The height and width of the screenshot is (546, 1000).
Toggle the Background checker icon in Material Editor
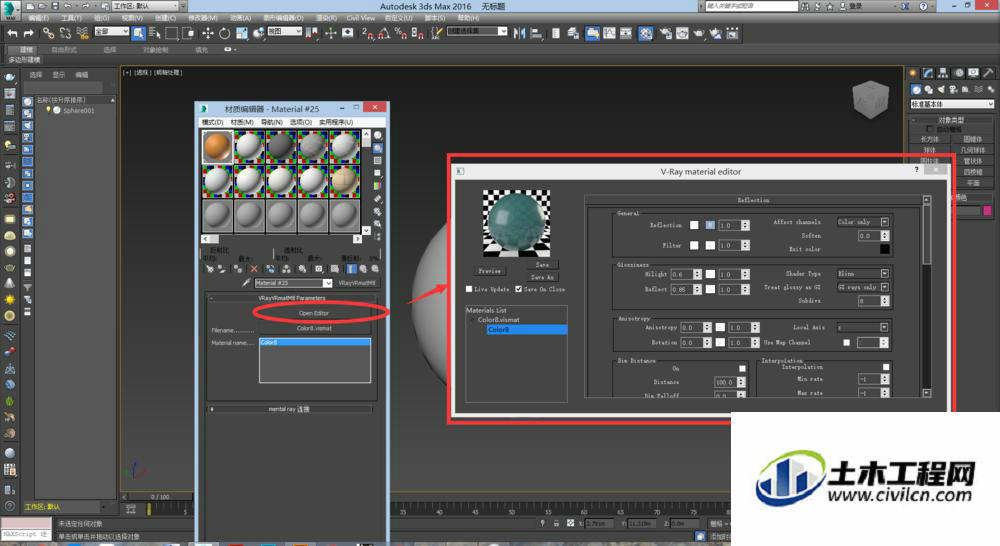click(378, 161)
